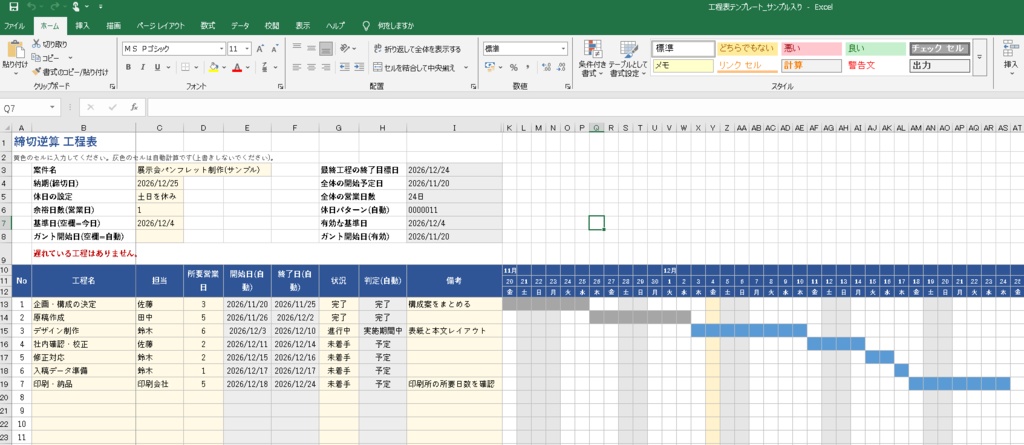This screenshot has width=1024, height=445.
Task: Click the font color red A icon
Action: (x=237, y=67)
